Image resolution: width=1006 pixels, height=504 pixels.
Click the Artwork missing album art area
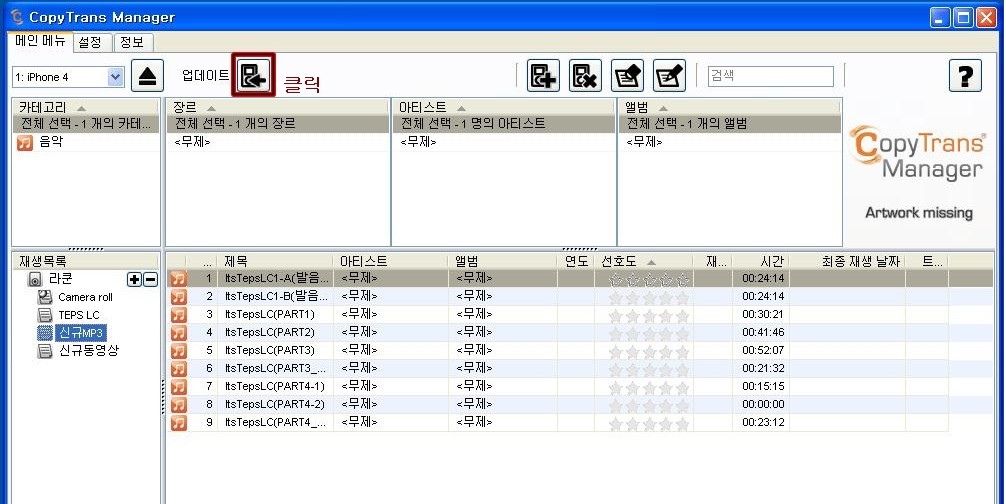point(919,173)
